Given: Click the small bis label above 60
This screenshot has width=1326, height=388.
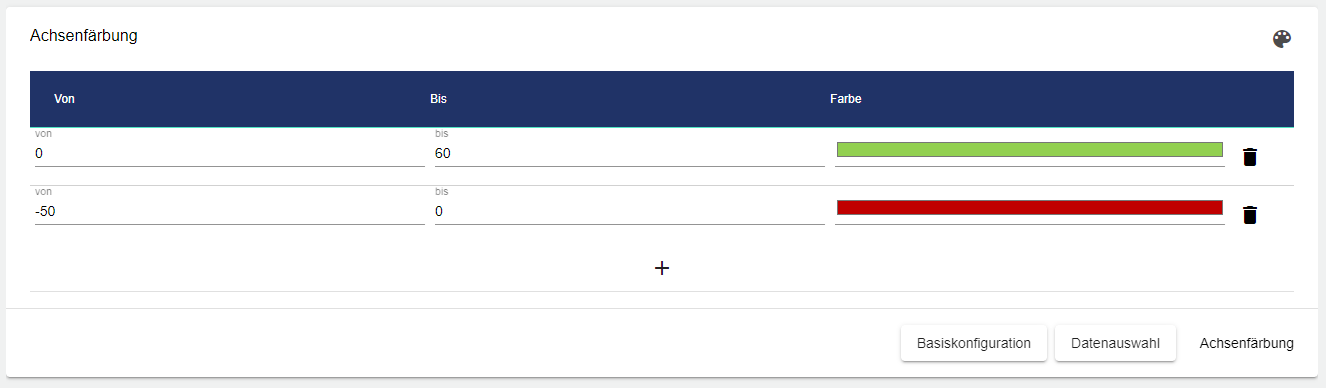Looking at the screenshot, I should click(x=442, y=133).
